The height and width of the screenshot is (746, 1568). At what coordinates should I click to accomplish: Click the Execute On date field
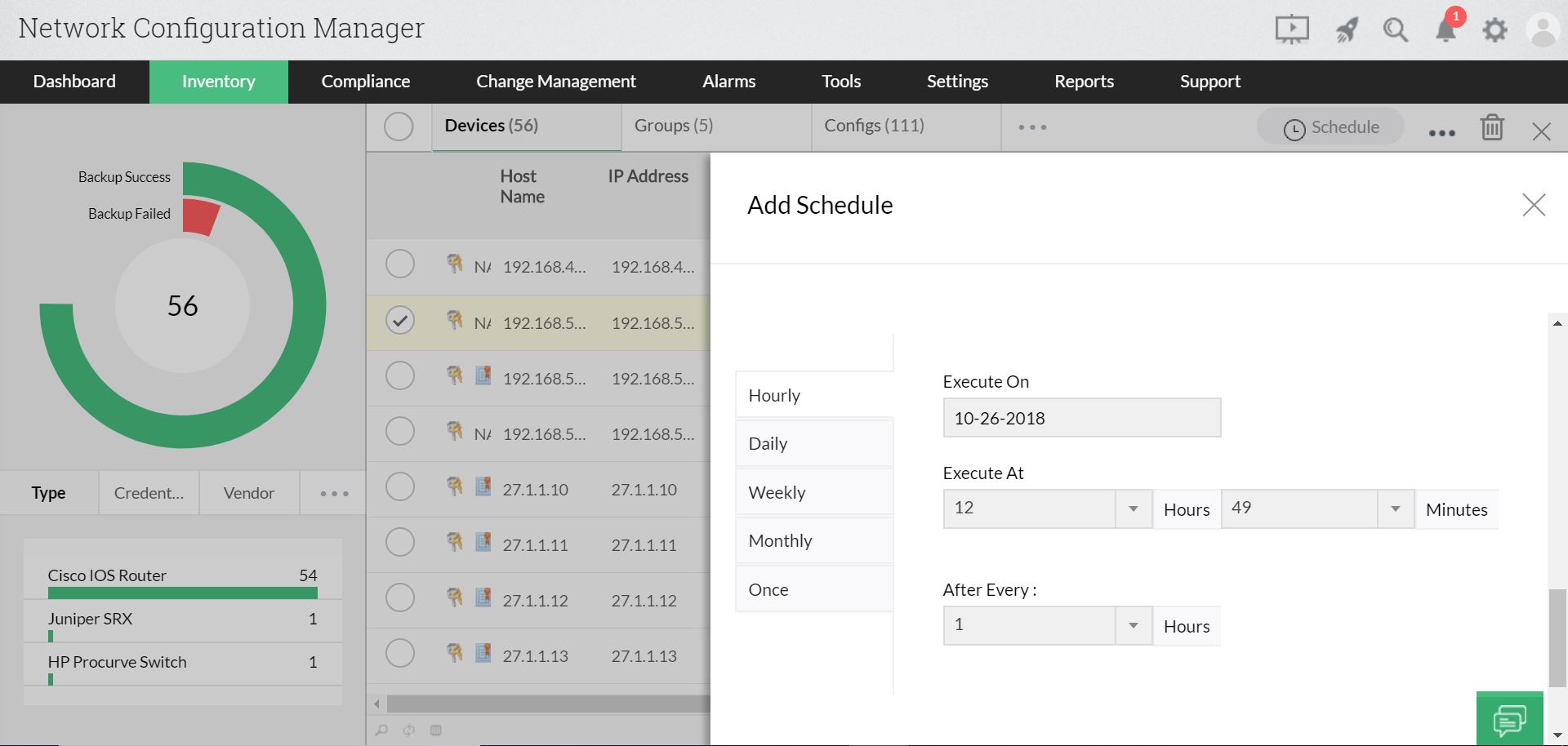pyautogui.click(x=1081, y=418)
